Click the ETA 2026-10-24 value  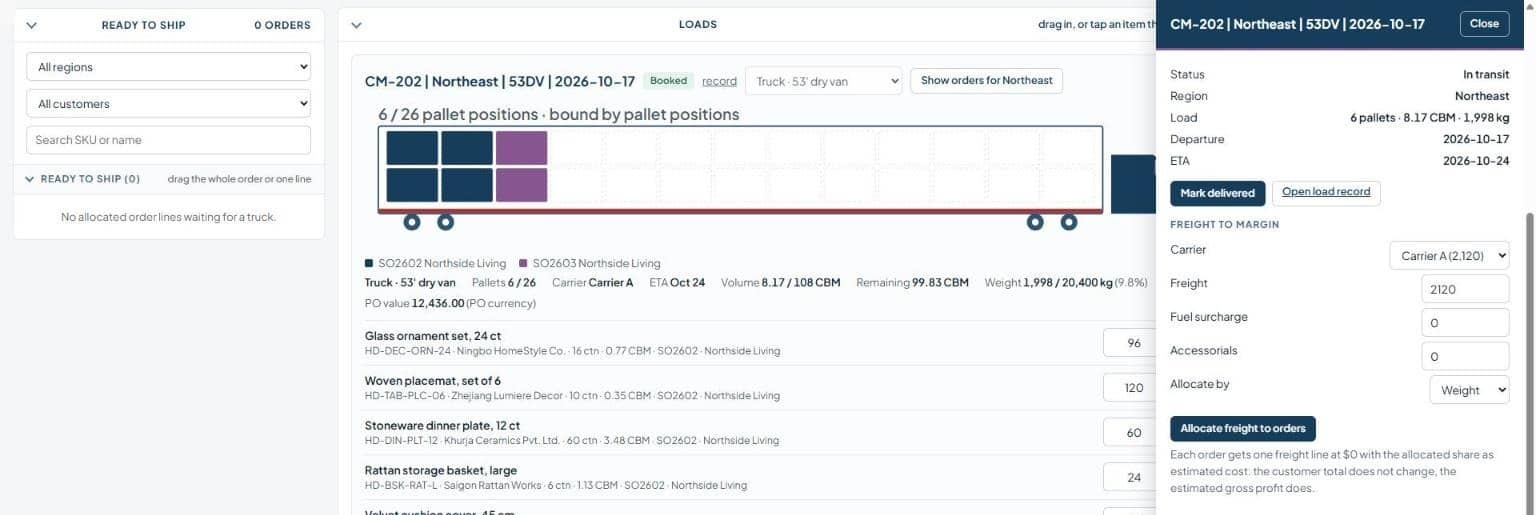1476,161
